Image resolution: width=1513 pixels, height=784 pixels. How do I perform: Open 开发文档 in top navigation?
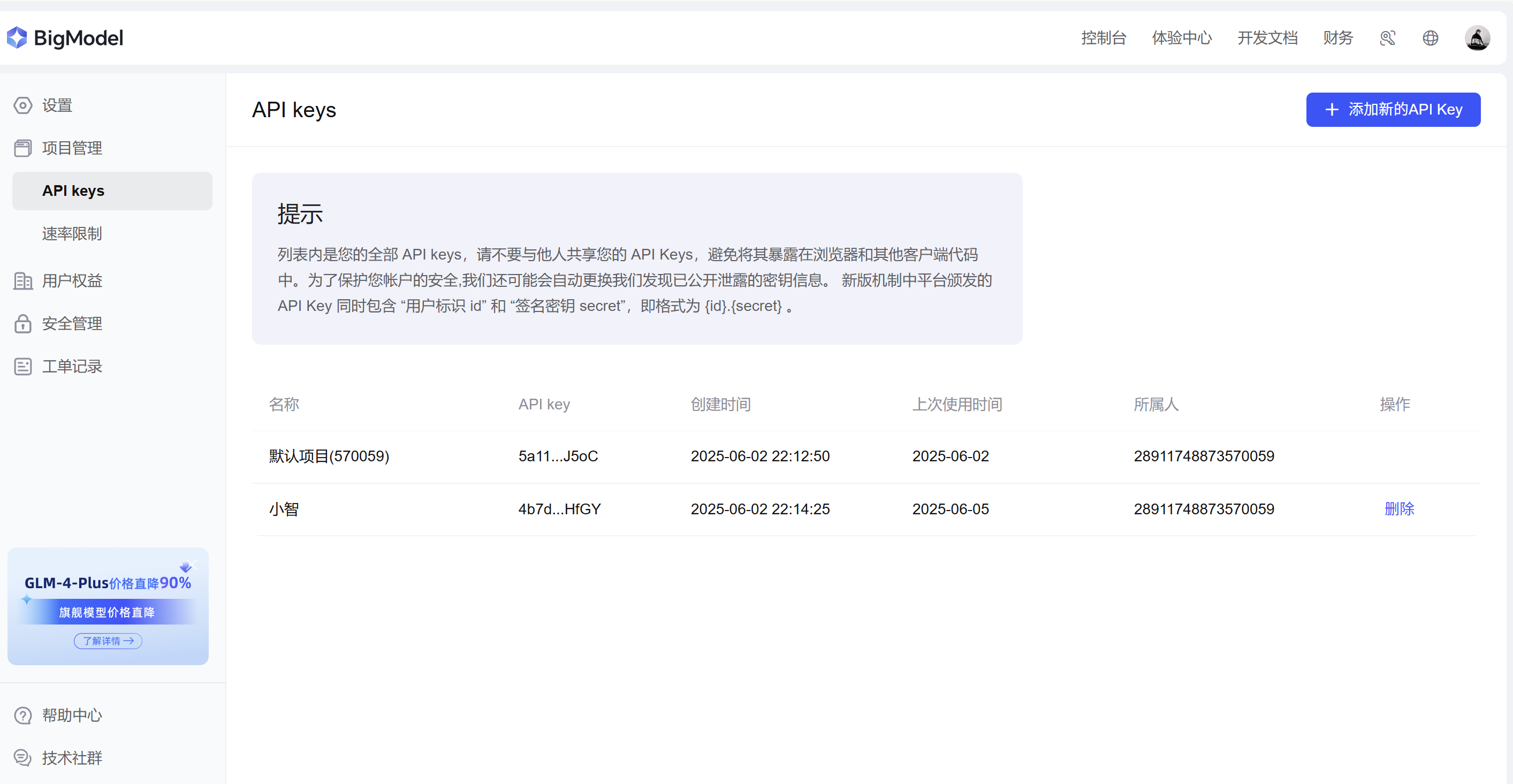(x=1267, y=38)
